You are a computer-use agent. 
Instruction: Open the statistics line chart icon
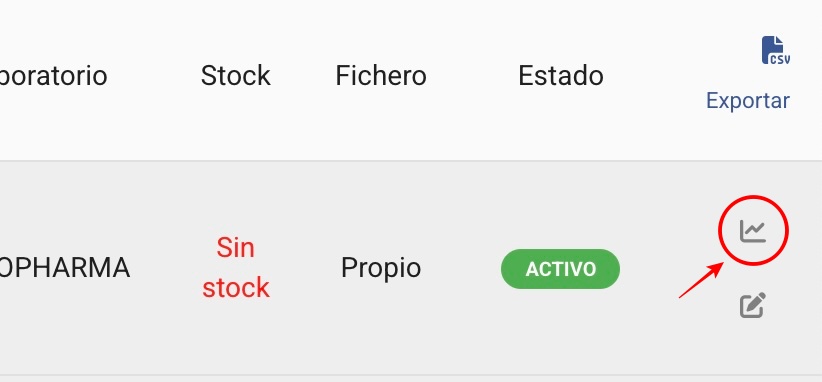tap(753, 231)
